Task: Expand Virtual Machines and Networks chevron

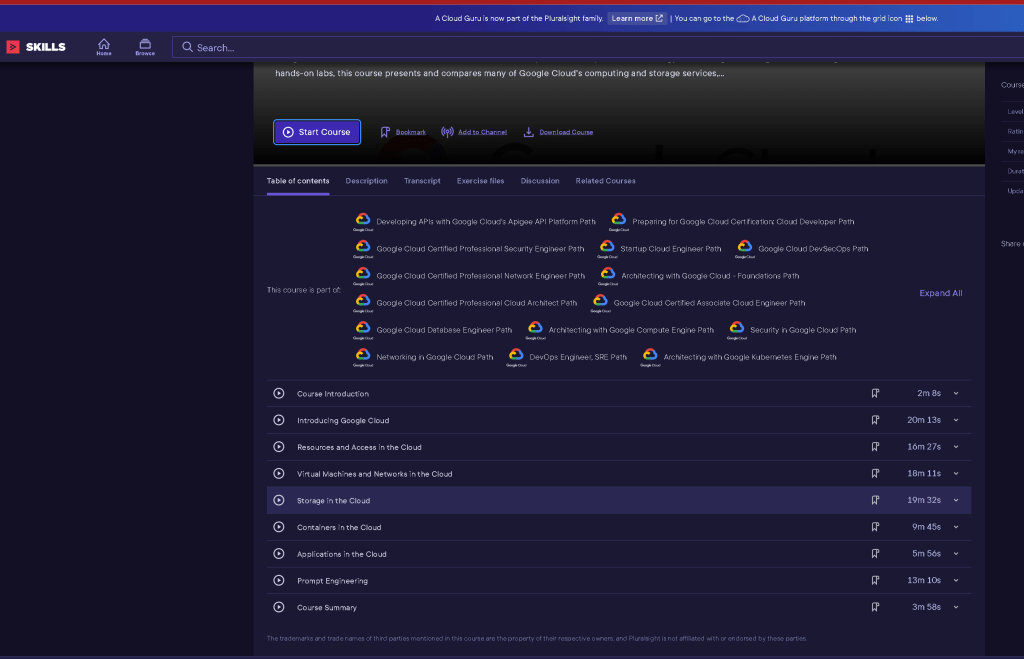Action: pyautogui.click(x=956, y=474)
